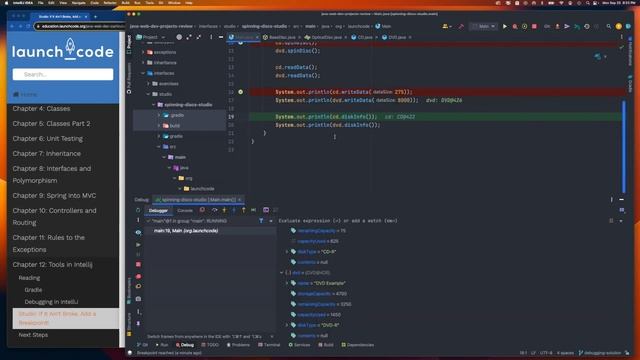The image size is (640, 360).
Task: Expand all nodes in the Project panel
Action: tap(189, 37)
